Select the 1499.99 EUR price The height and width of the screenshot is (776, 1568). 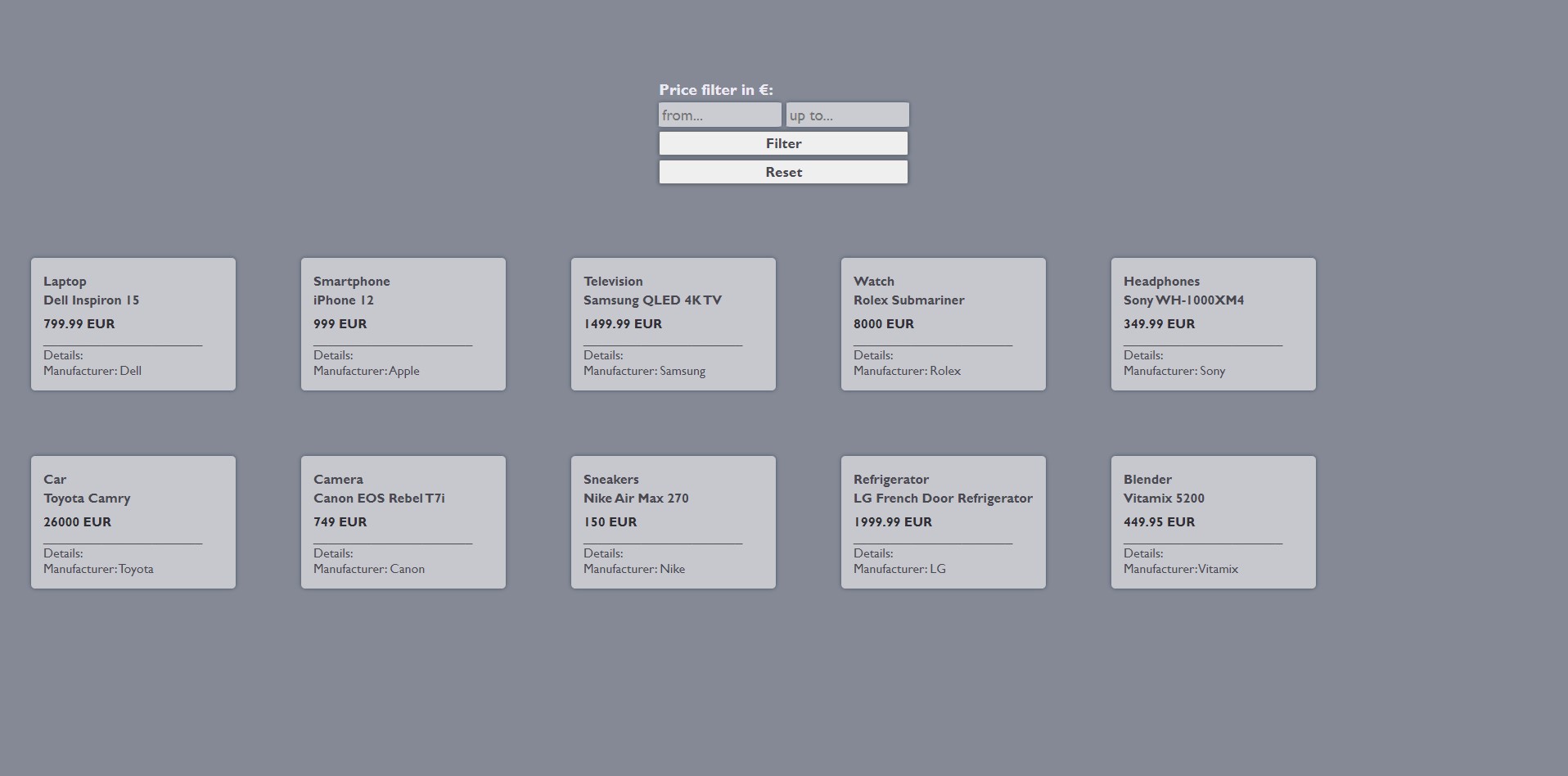[623, 324]
